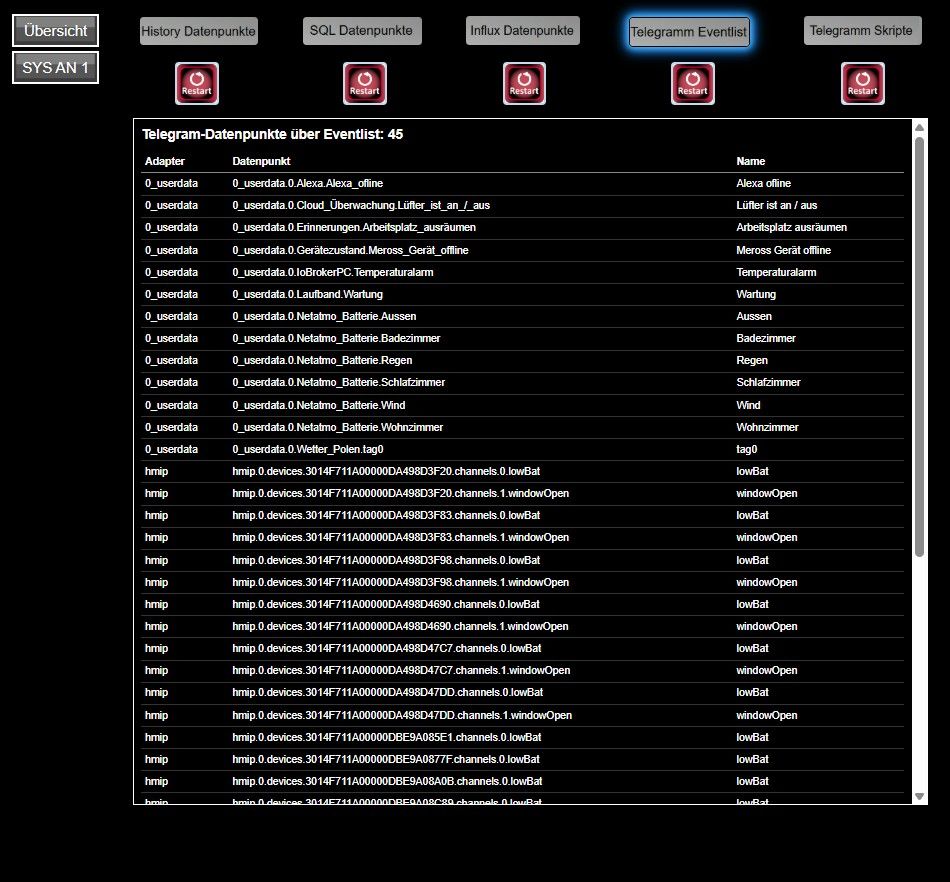
Task: Click the name Alexa ofline
Action: pos(763,184)
